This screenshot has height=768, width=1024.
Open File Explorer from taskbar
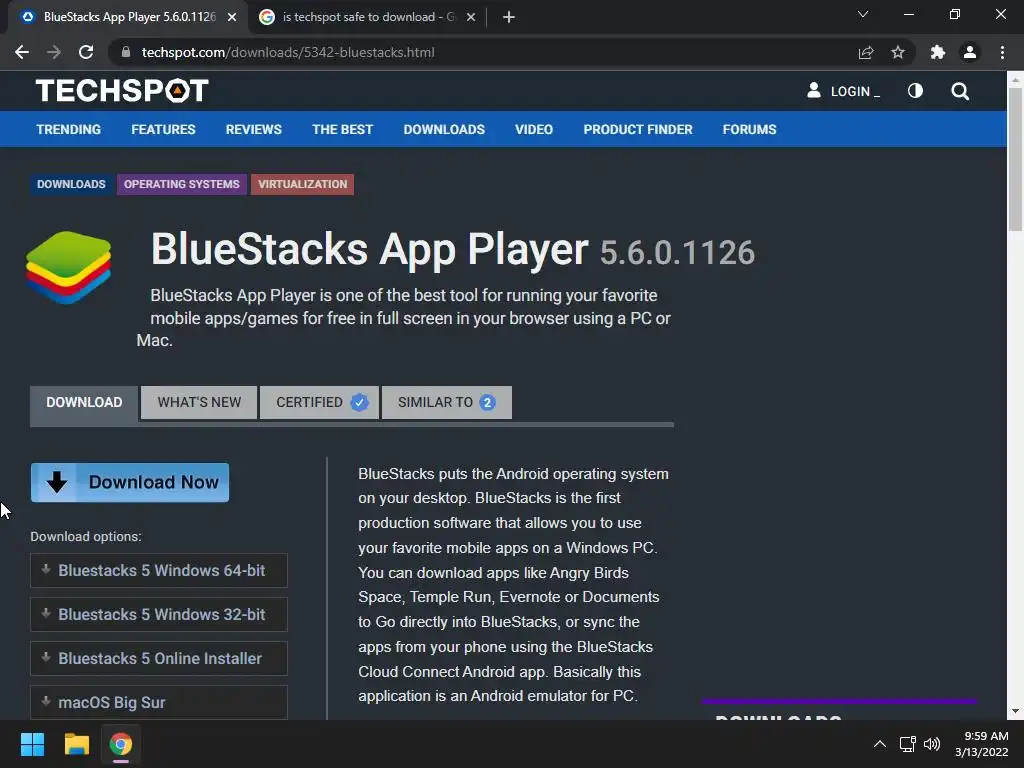[x=76, y=744]
